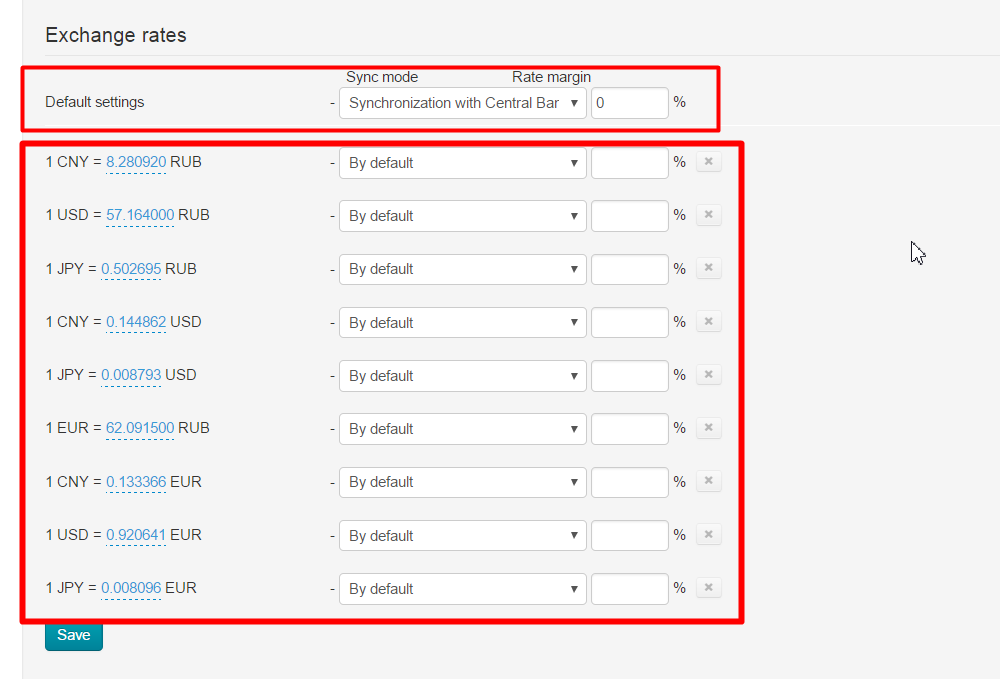Open sync mode dropdown for CNY to EUR

point(462,482)
